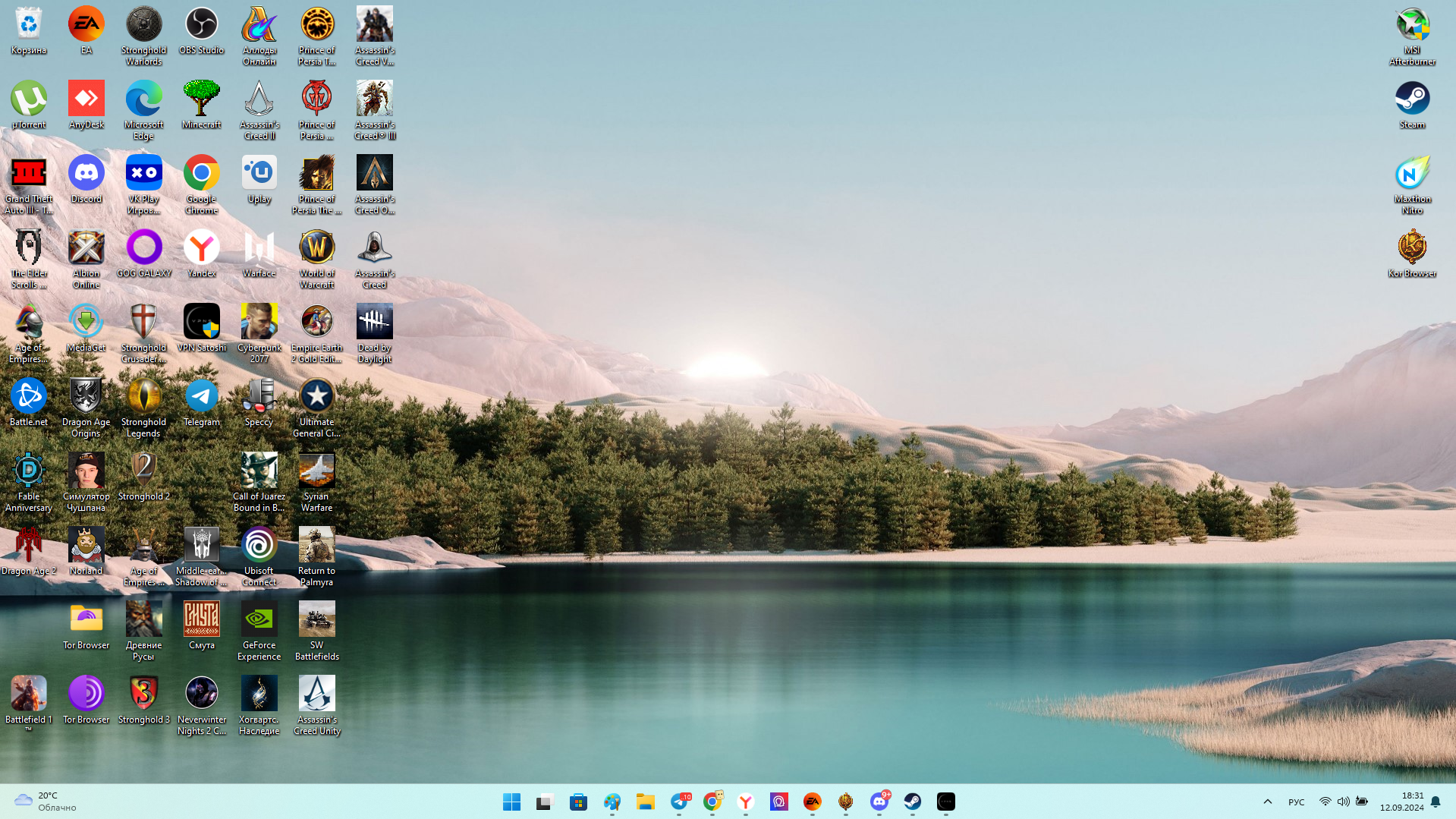The height and width of the screenshot is (819, 1456).
Task: Change the РУС input language
Action: point(1297,802)
